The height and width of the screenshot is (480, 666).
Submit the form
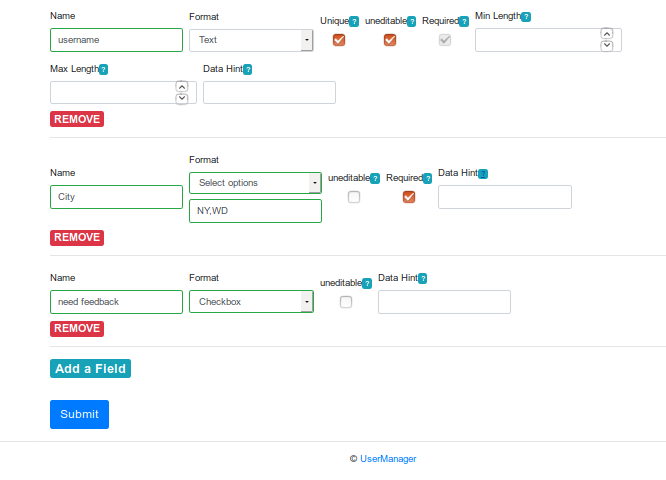click(x=79, y=414)
